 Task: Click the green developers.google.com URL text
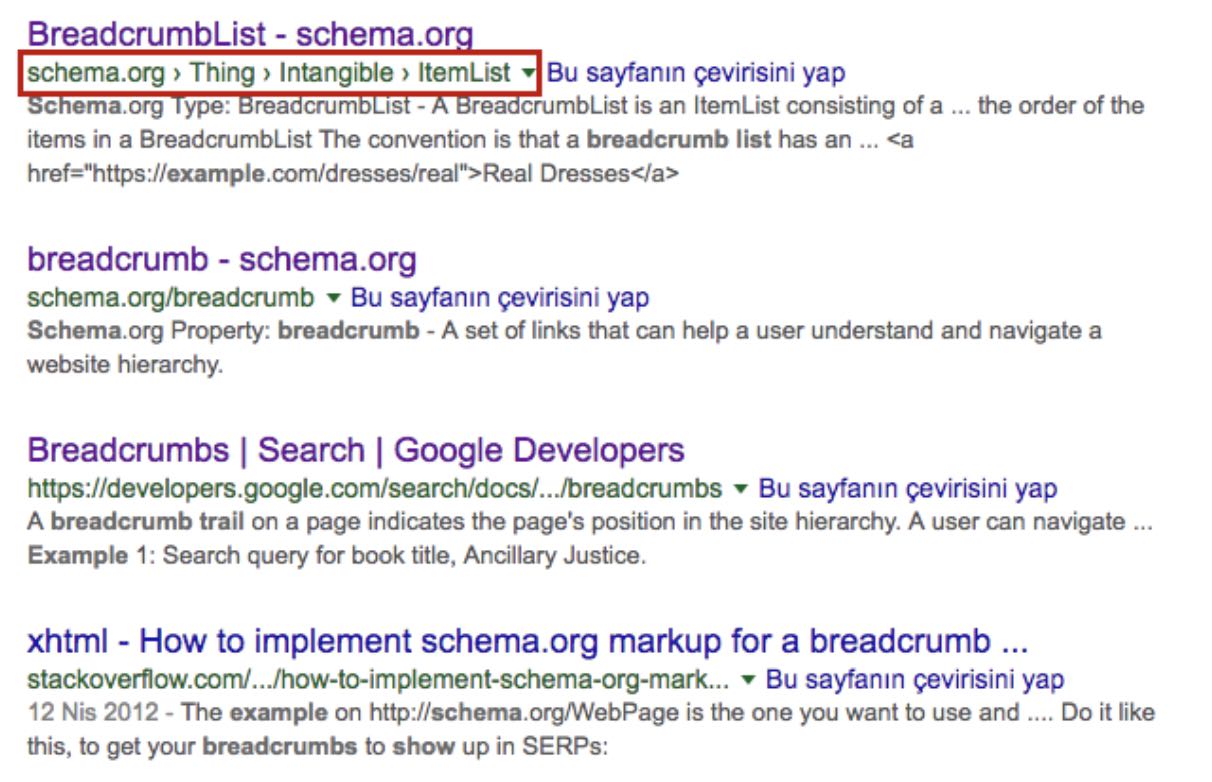374,489
